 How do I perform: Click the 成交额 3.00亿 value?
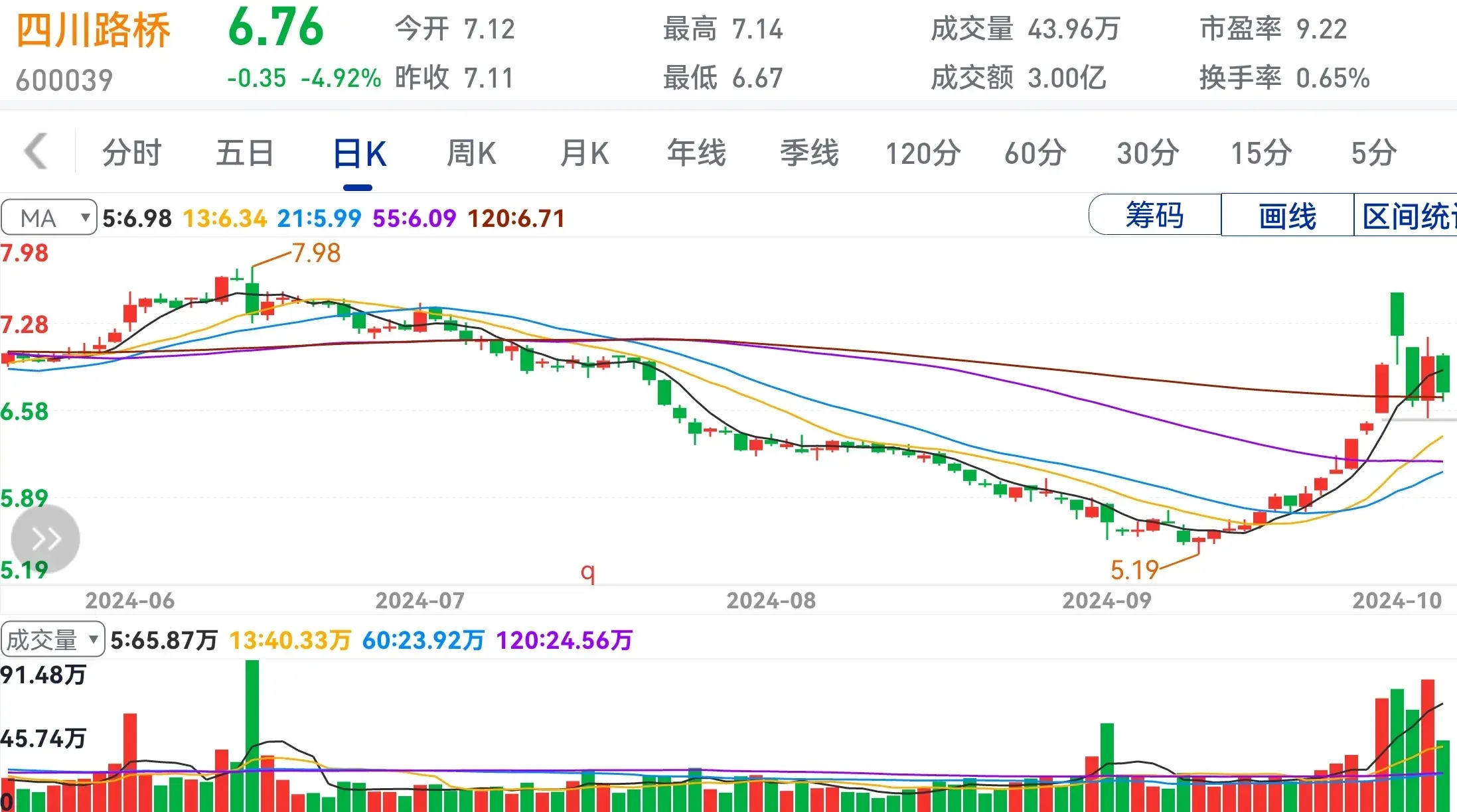[1018, 78]
